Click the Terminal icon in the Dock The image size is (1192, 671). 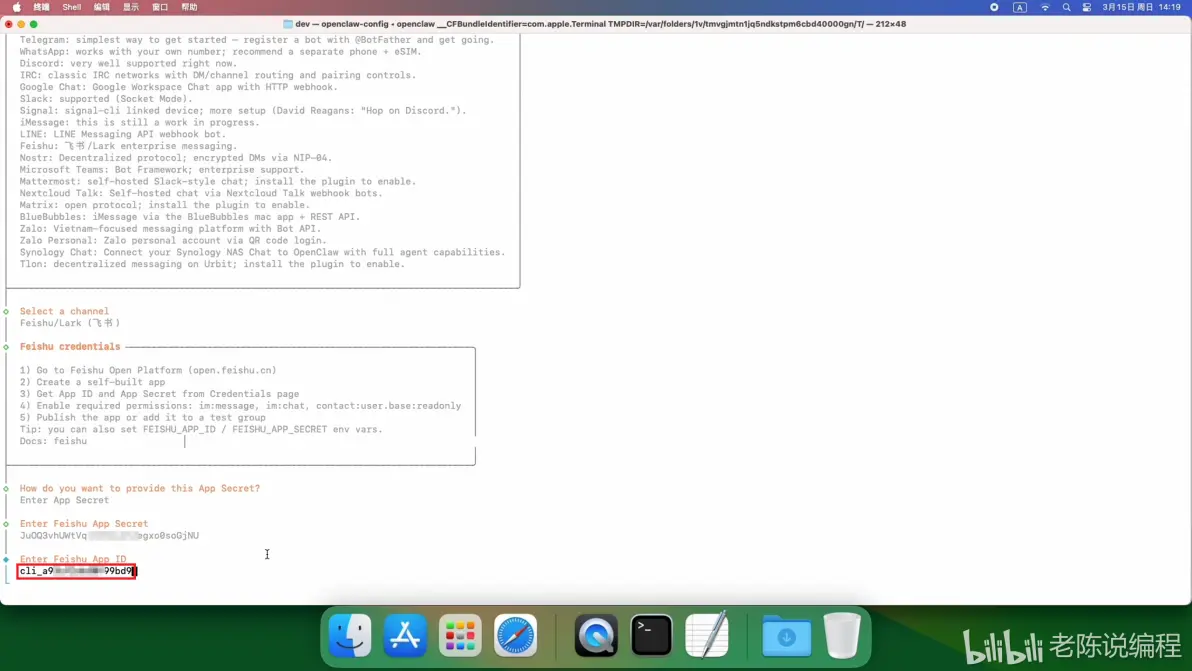(x=651, y=635)
